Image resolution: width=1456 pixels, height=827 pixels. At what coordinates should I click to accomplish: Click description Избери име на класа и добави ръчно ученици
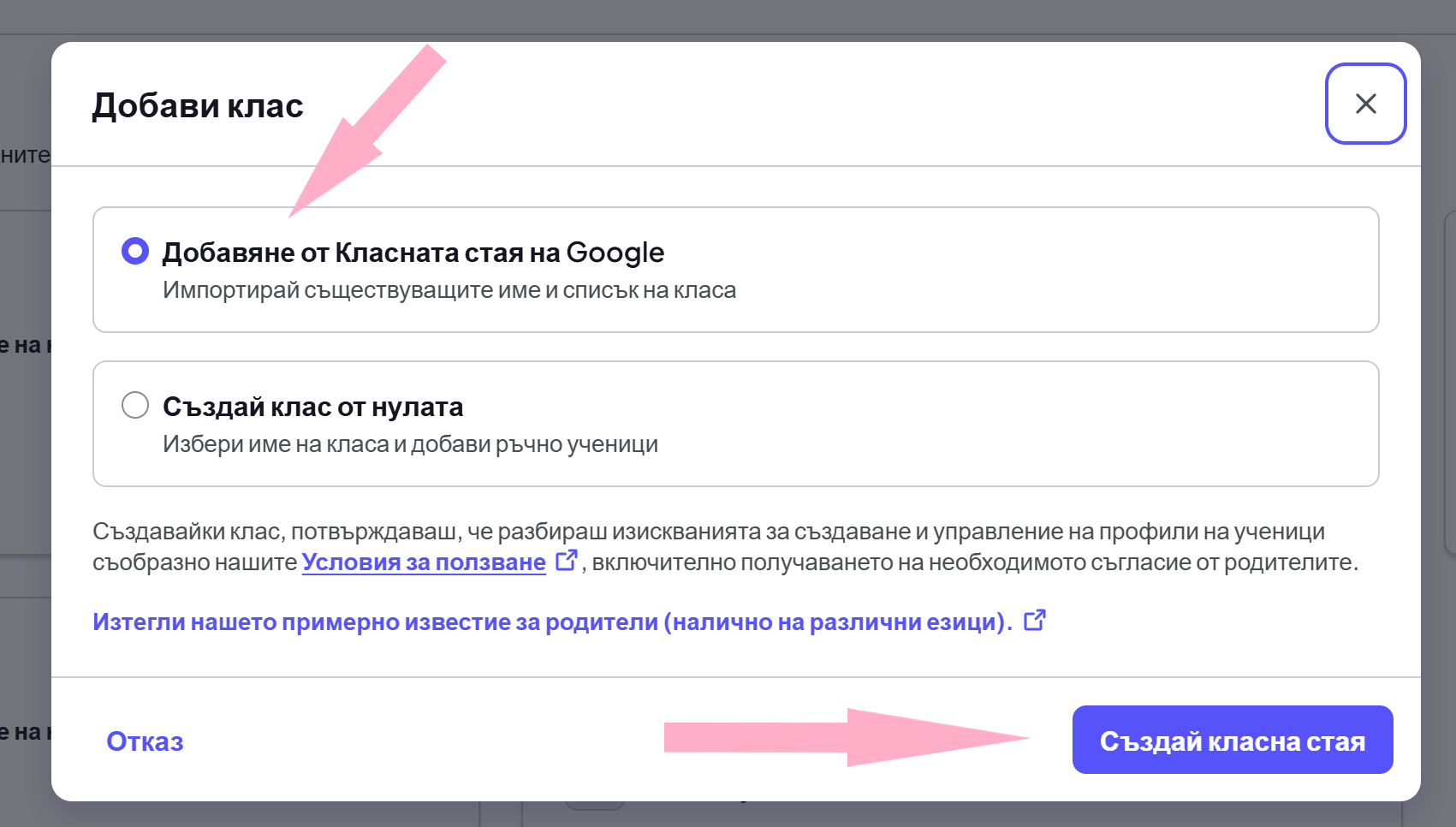[x=410, y=444]
